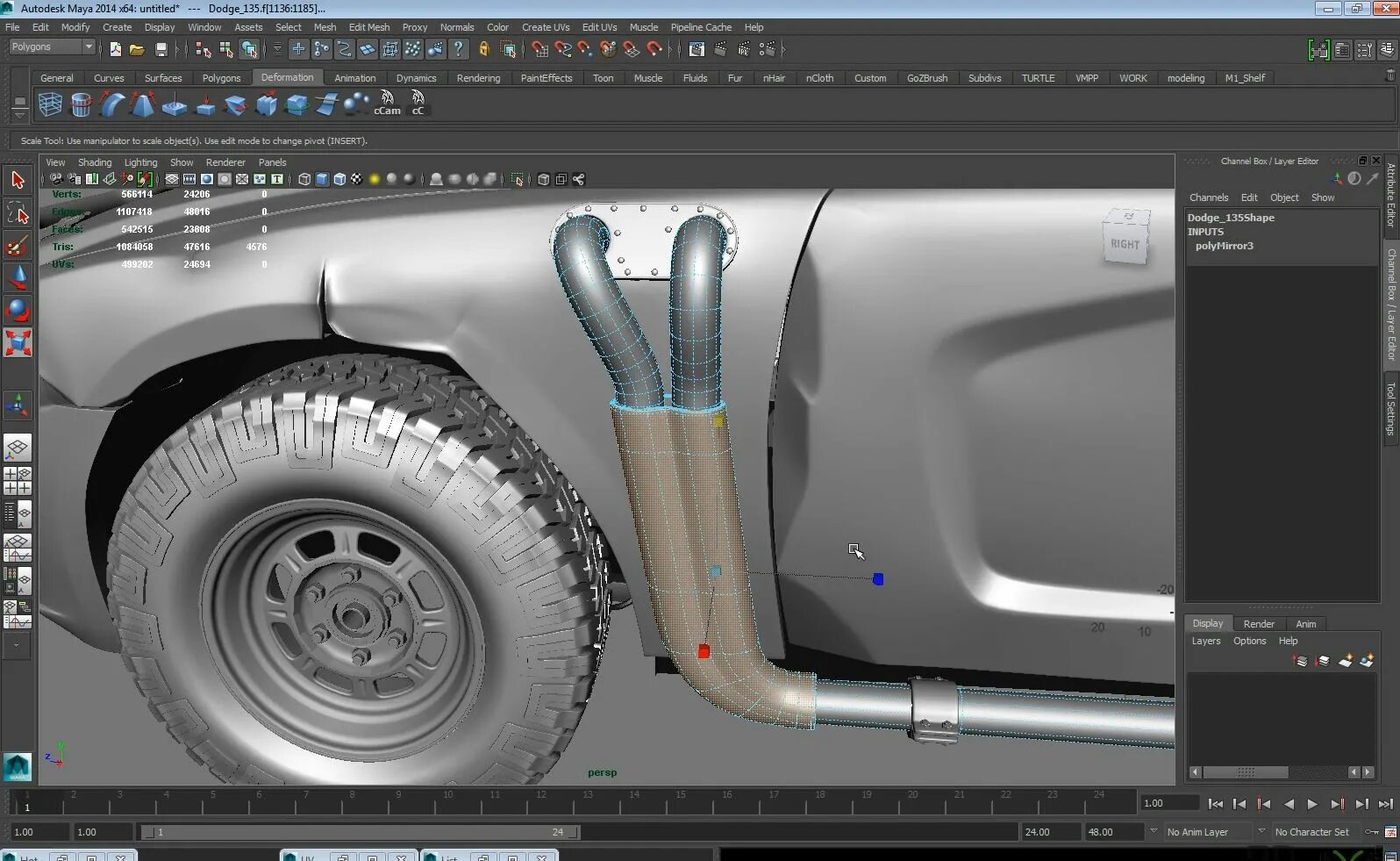Screen dimensions: 1400x861
Task: Click the RIGHT face of view cube
Action: (x=1125, y=244)
